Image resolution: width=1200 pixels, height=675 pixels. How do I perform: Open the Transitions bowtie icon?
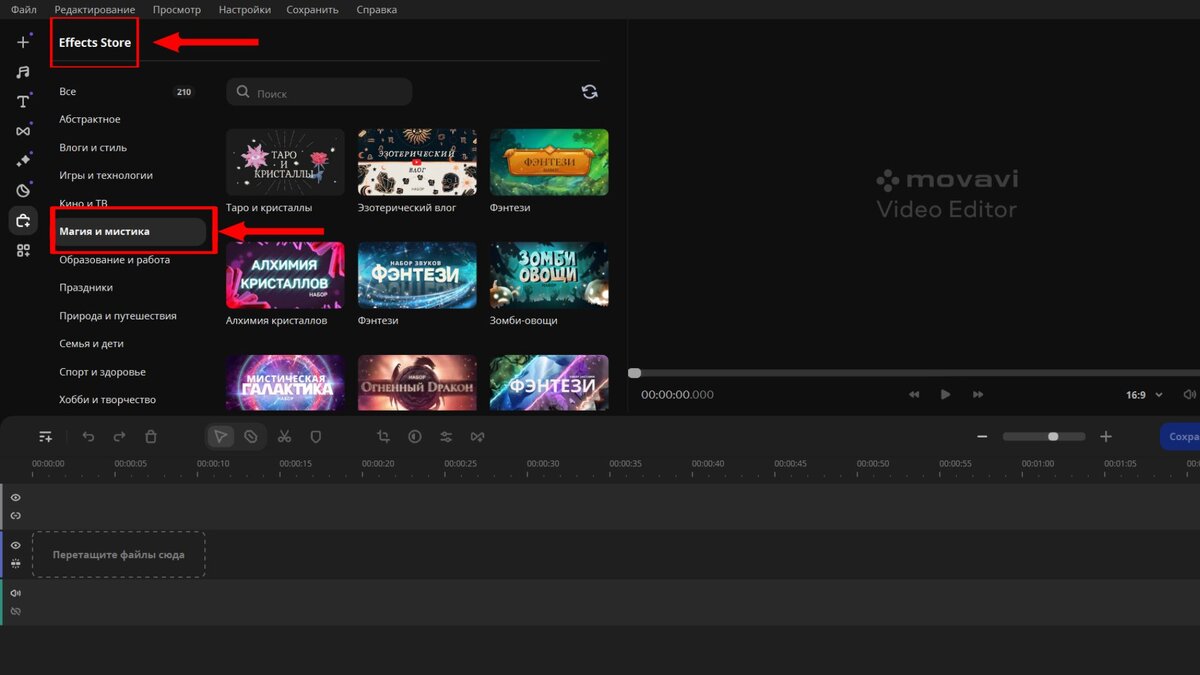tap(23, 131)
